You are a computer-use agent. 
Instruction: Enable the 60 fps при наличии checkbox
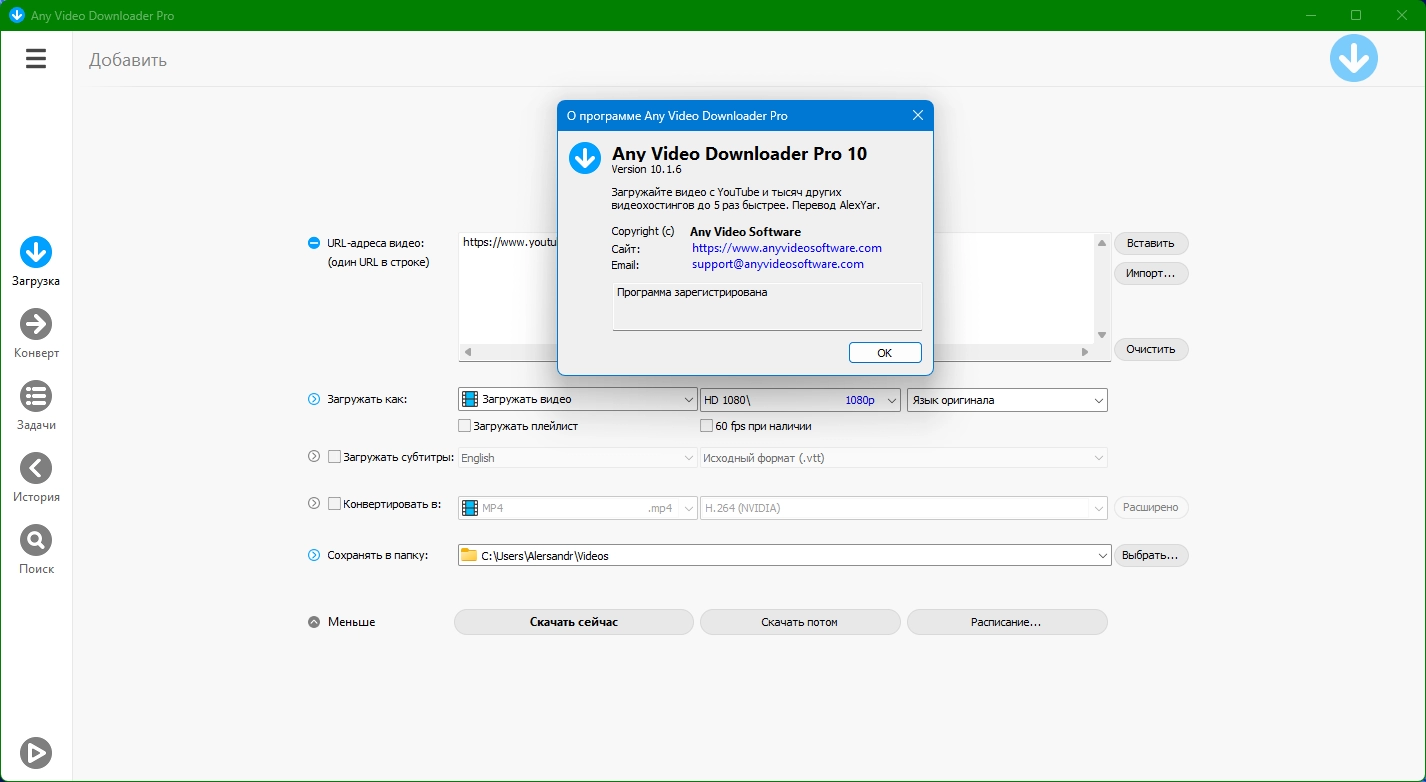coord(707,426)
